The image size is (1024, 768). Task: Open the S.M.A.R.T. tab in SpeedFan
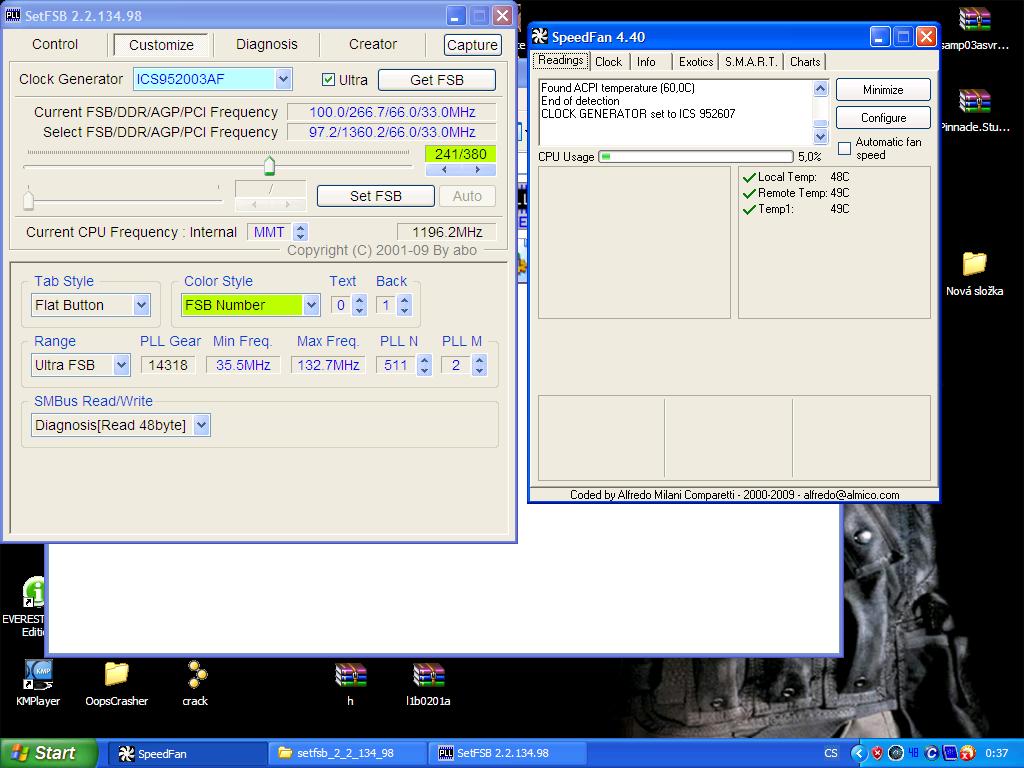tap(750, 62)
